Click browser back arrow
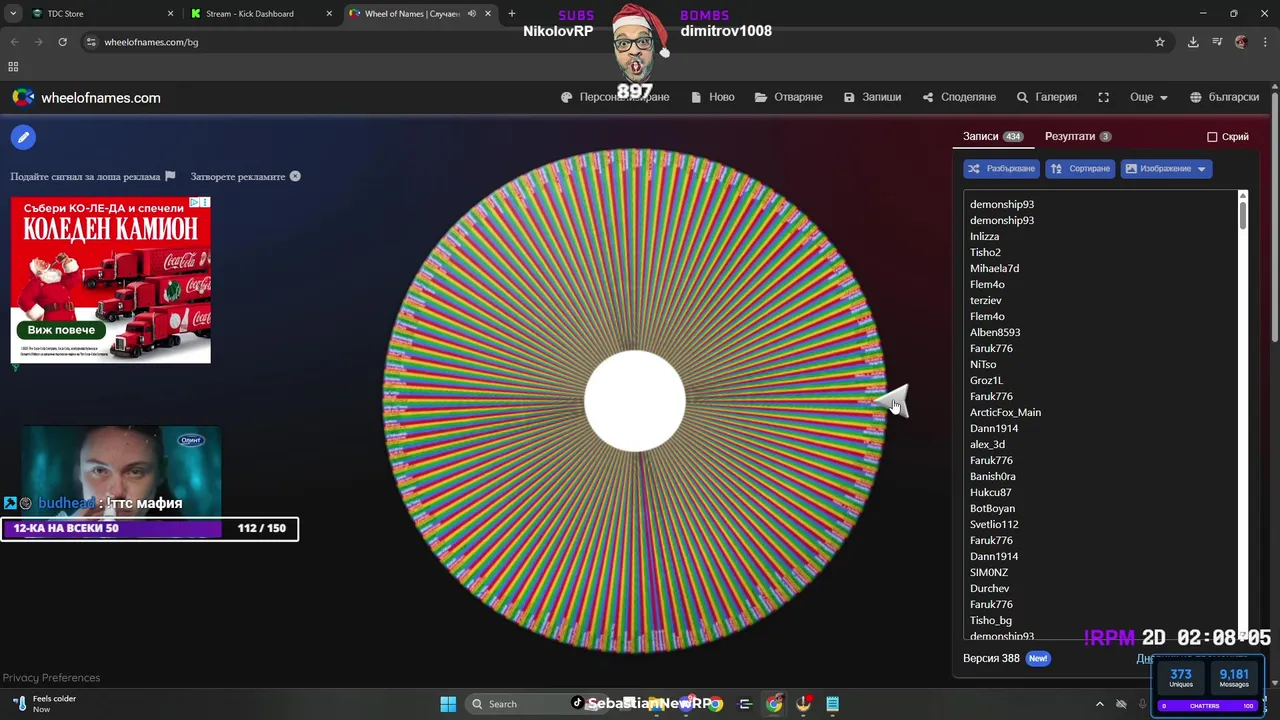 point(14,42)
